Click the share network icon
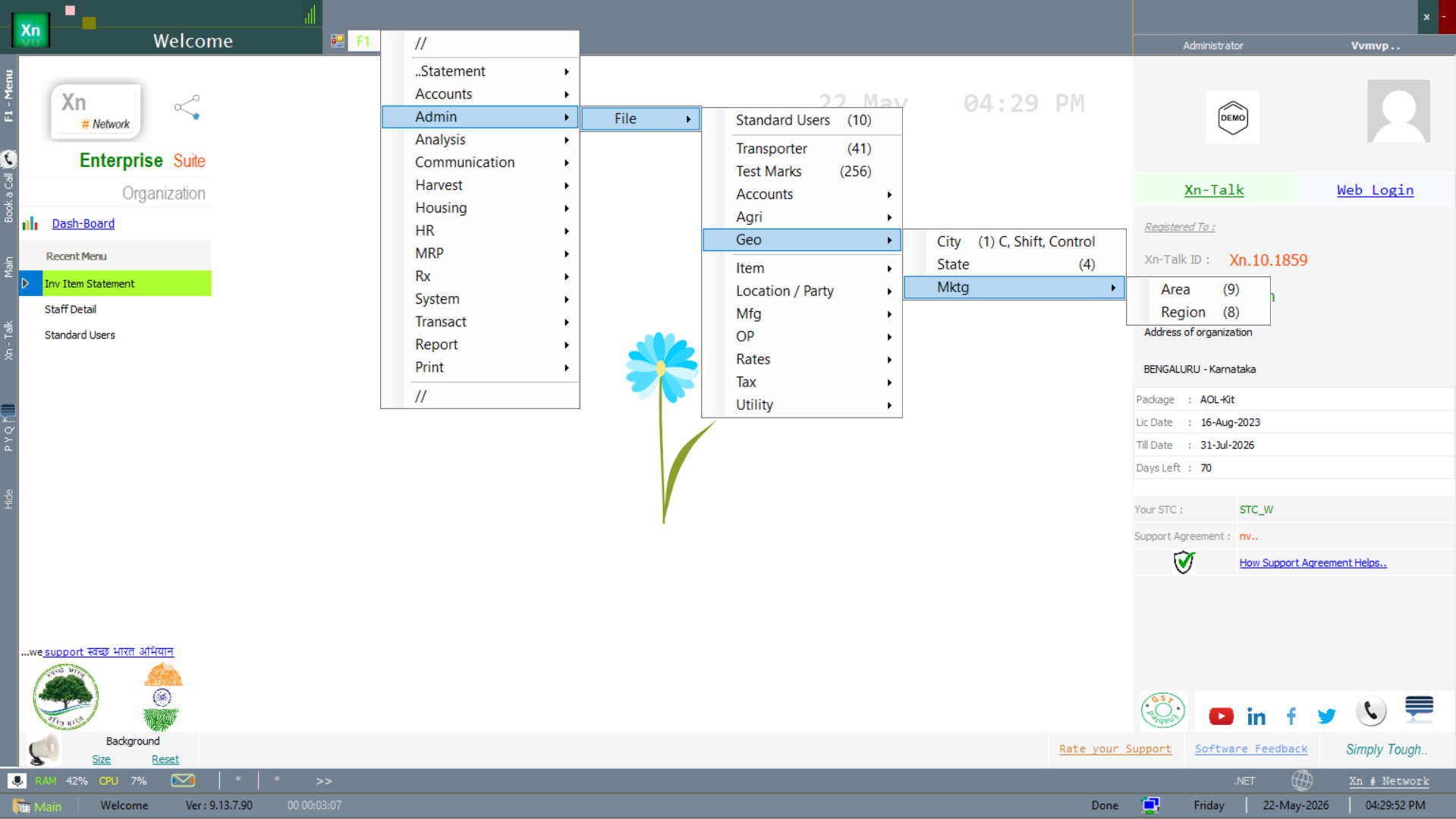Viewport: 1456px width, 819px height. tap(187, 107)
